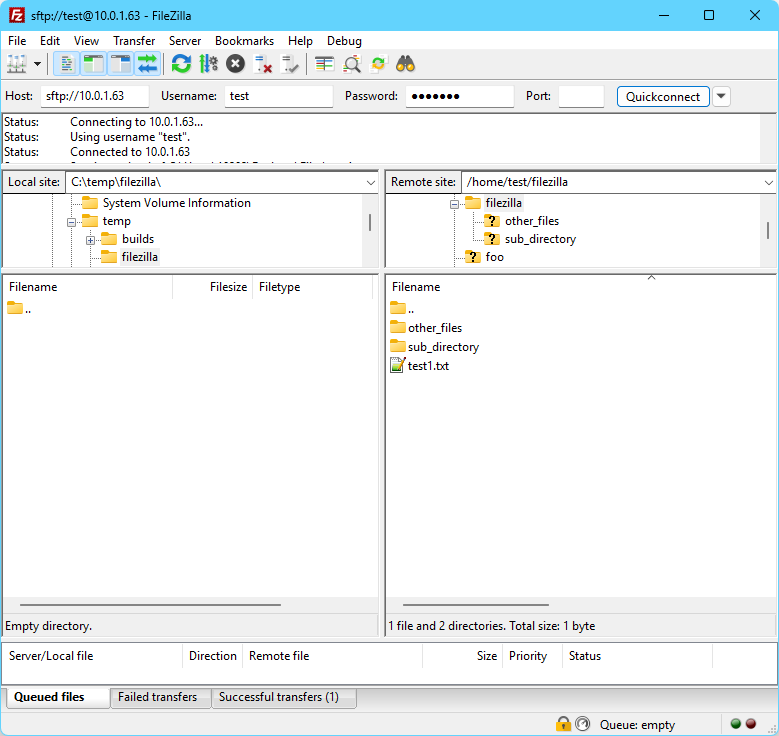Click the Quickconnect button
779x736 pixels.
663,96
